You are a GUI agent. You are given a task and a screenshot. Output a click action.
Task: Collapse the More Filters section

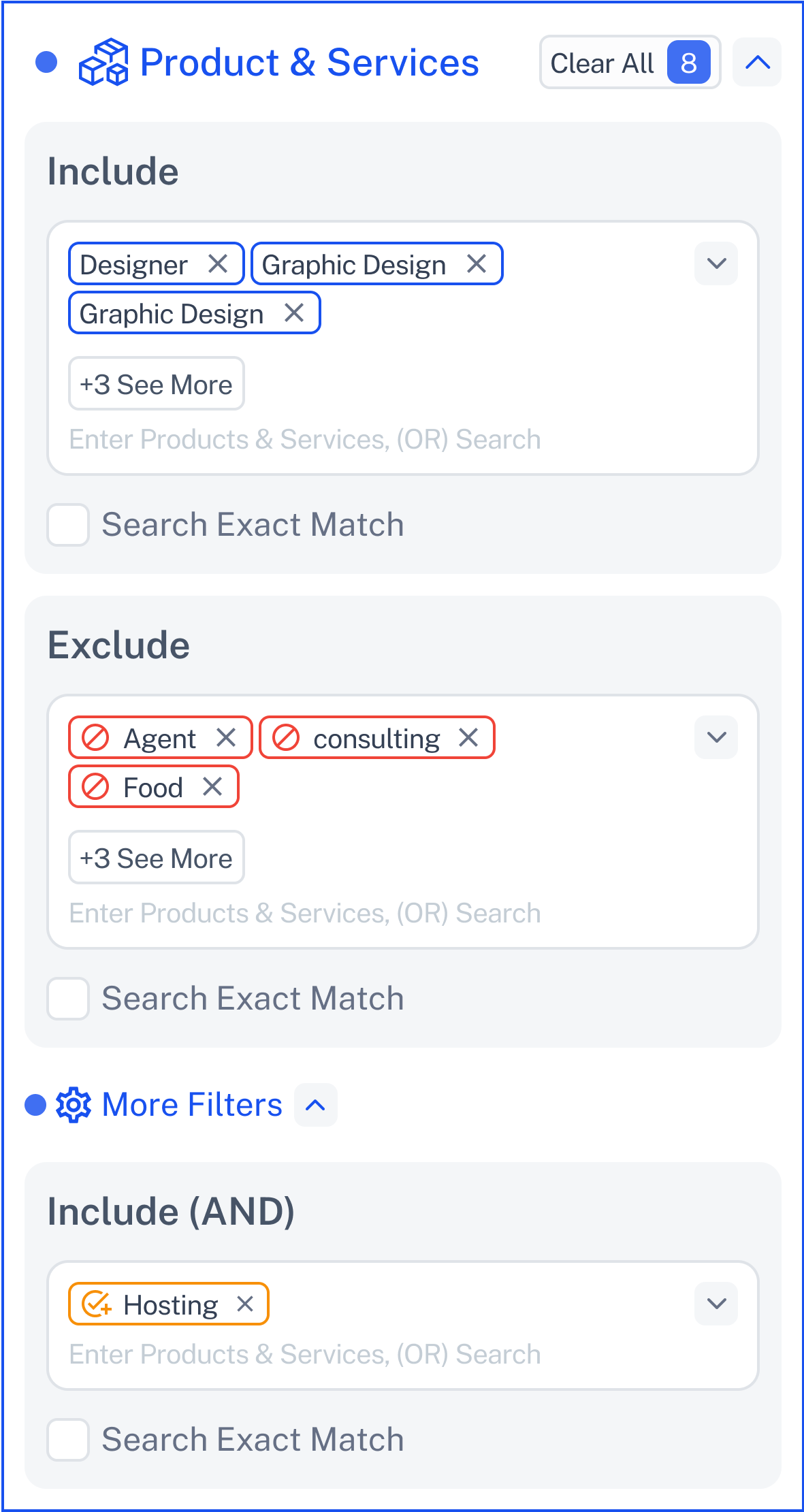tap(316, 1105)
